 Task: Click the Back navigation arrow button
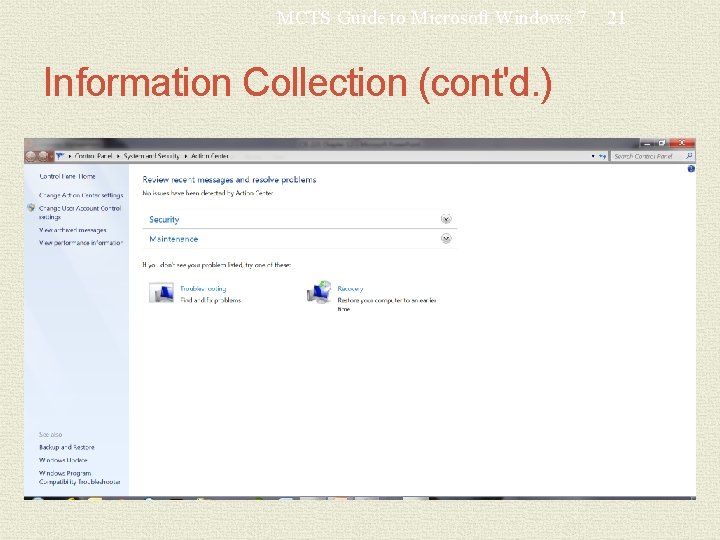tap(31, 156)
